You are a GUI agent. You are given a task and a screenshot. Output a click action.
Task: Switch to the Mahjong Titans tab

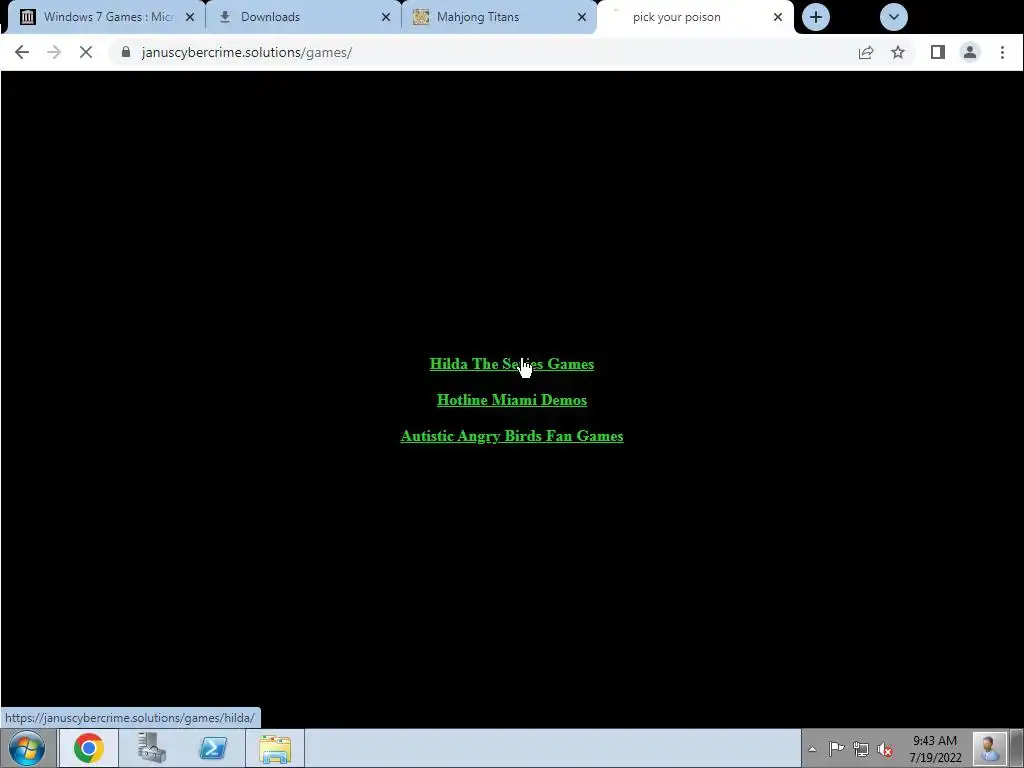pyautogui.click(x=499, y=17)
